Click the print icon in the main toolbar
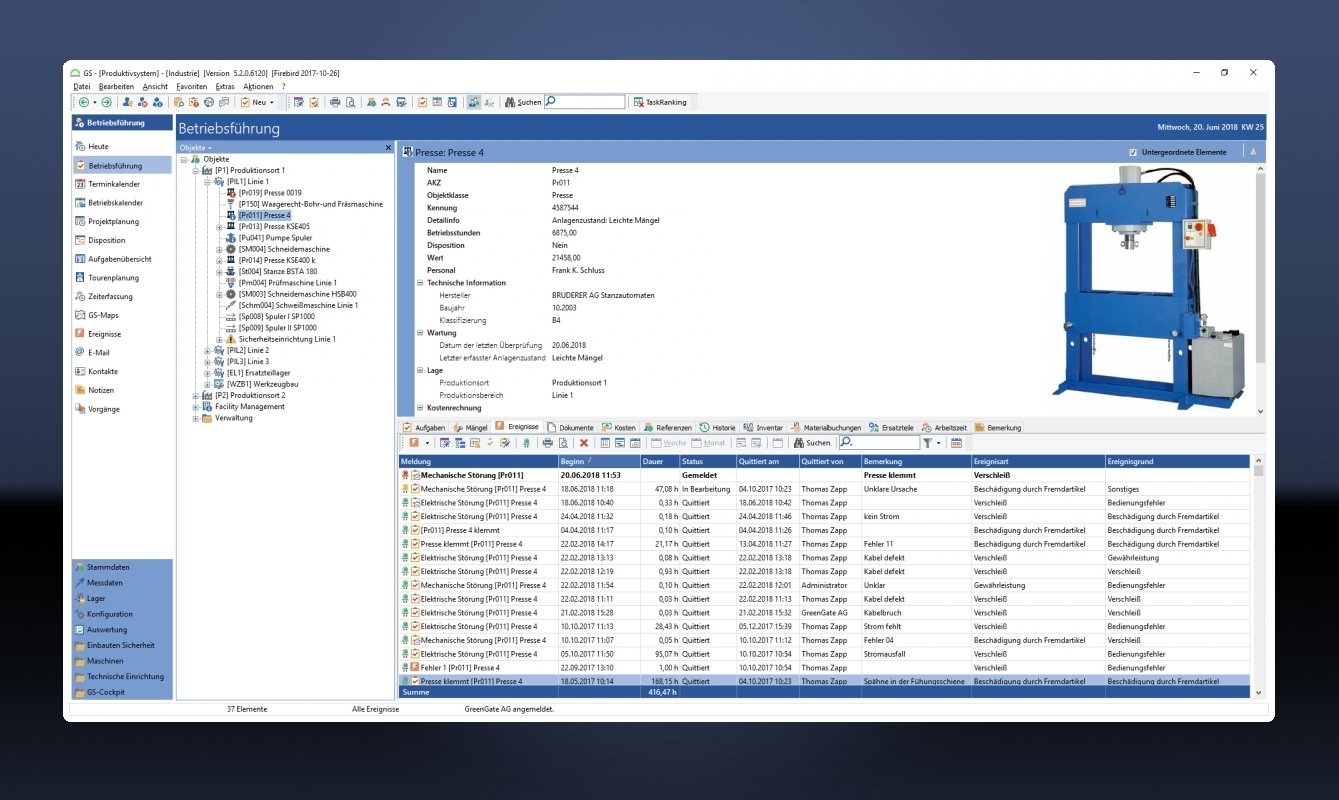 point(335,102)
